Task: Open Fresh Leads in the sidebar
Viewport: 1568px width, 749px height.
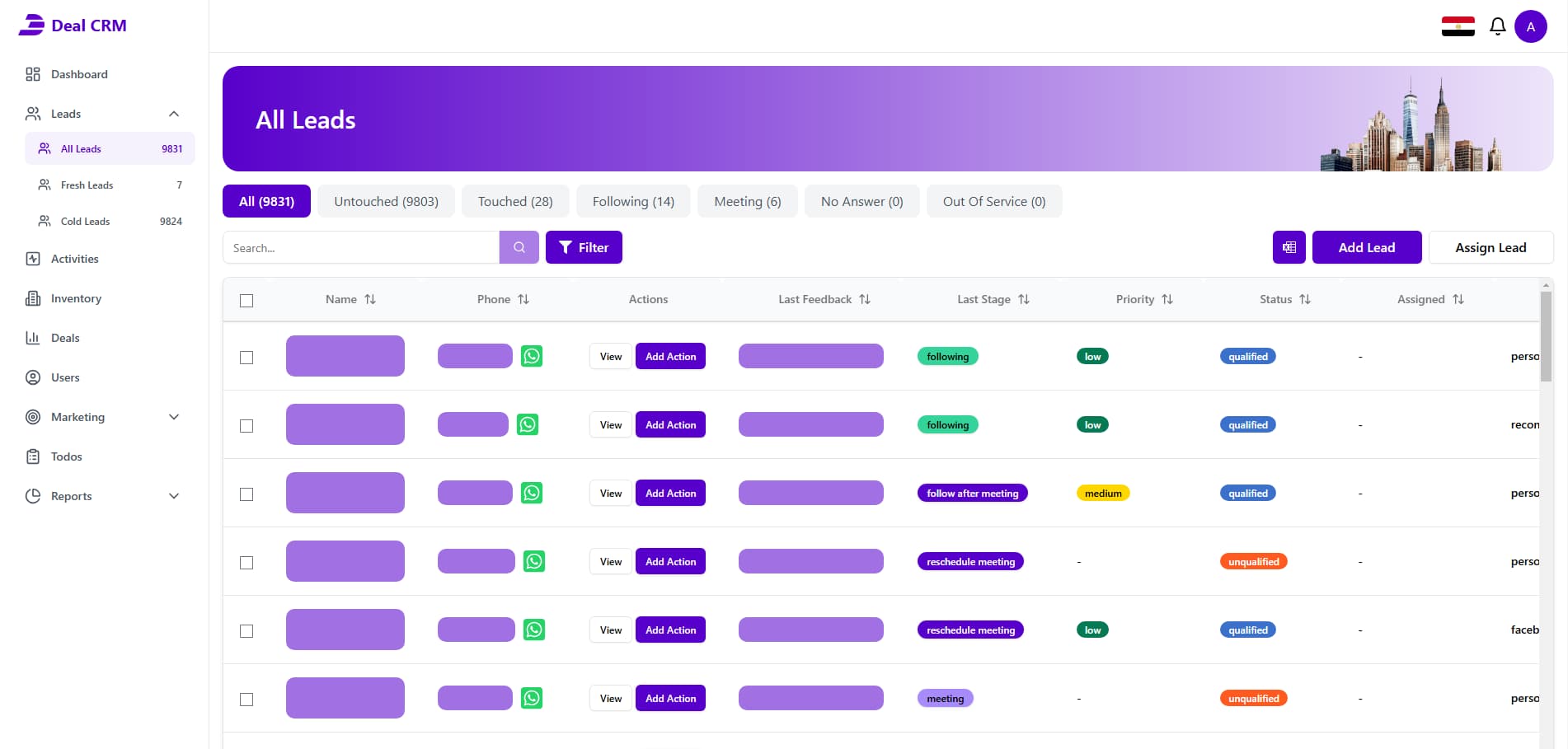Action: (110, 185)
